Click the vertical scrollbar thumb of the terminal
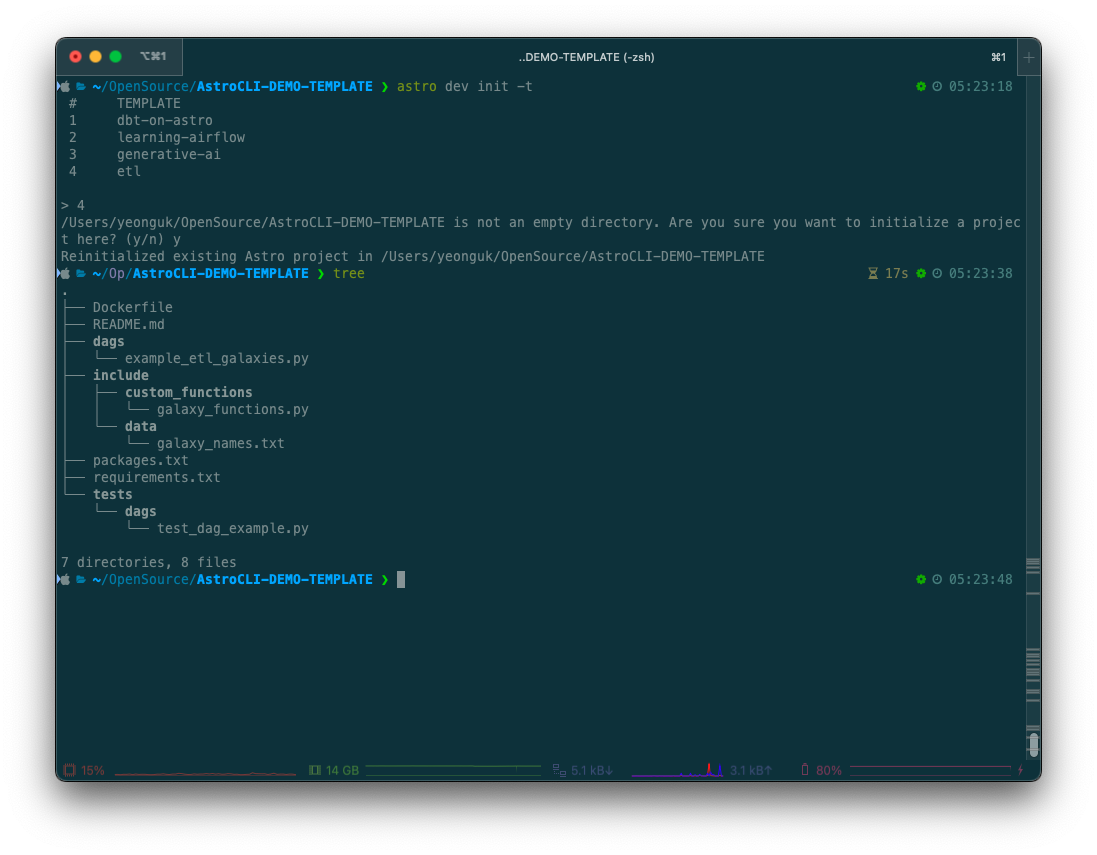Screen dimensions: 1097x855 pyautogui.click(x=1033, y=744)
